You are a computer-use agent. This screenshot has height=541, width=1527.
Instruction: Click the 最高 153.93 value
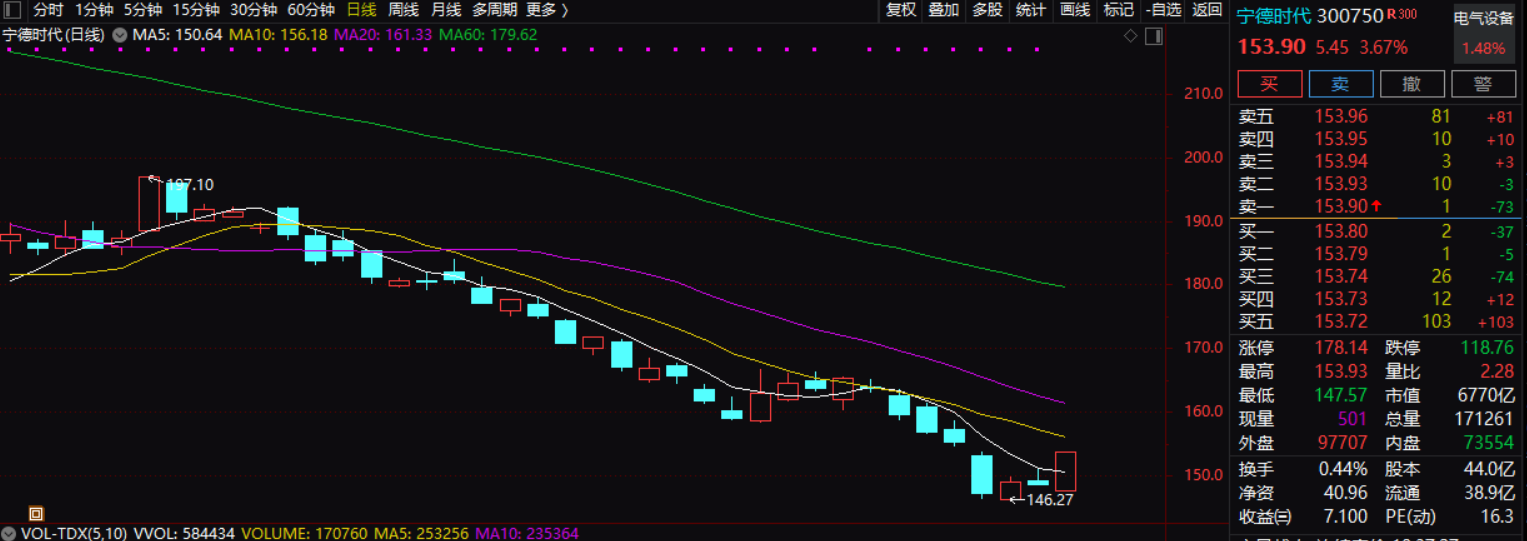tap(1341, 372)
